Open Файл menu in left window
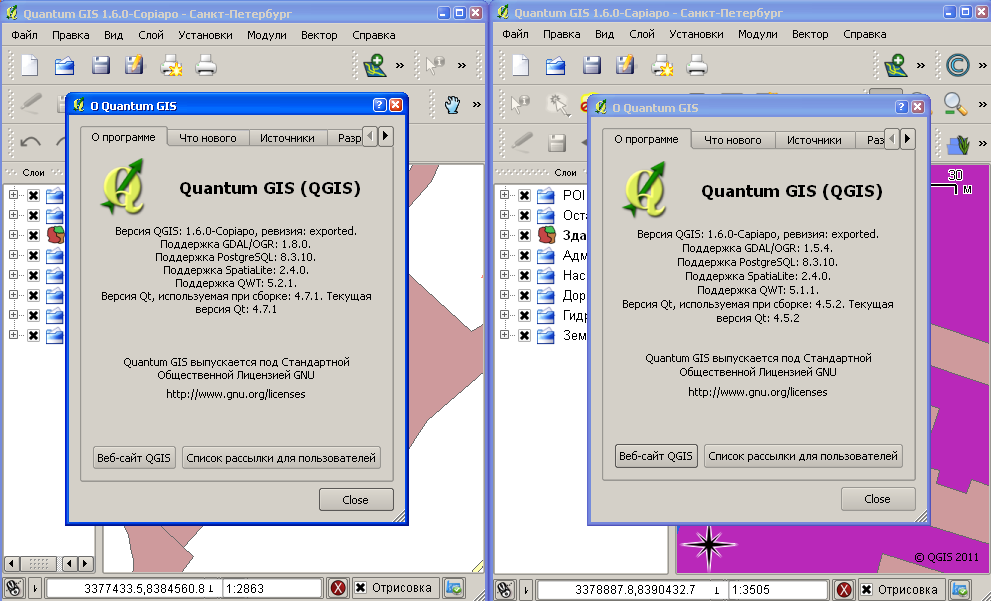 [x=24, y=35]
